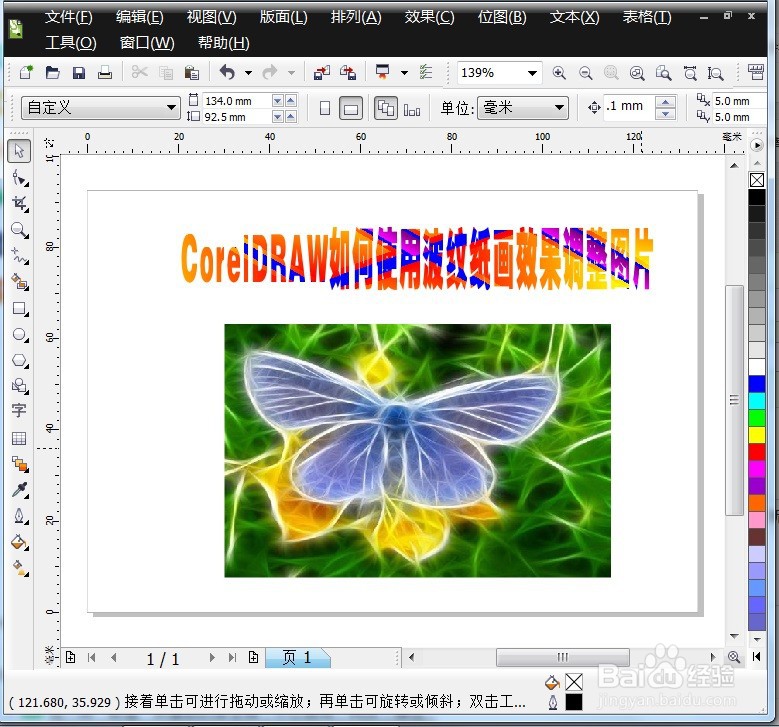Click the page width 134.0 mm field
The width and height of the screenshot is (779, 727).
point(236,101)
